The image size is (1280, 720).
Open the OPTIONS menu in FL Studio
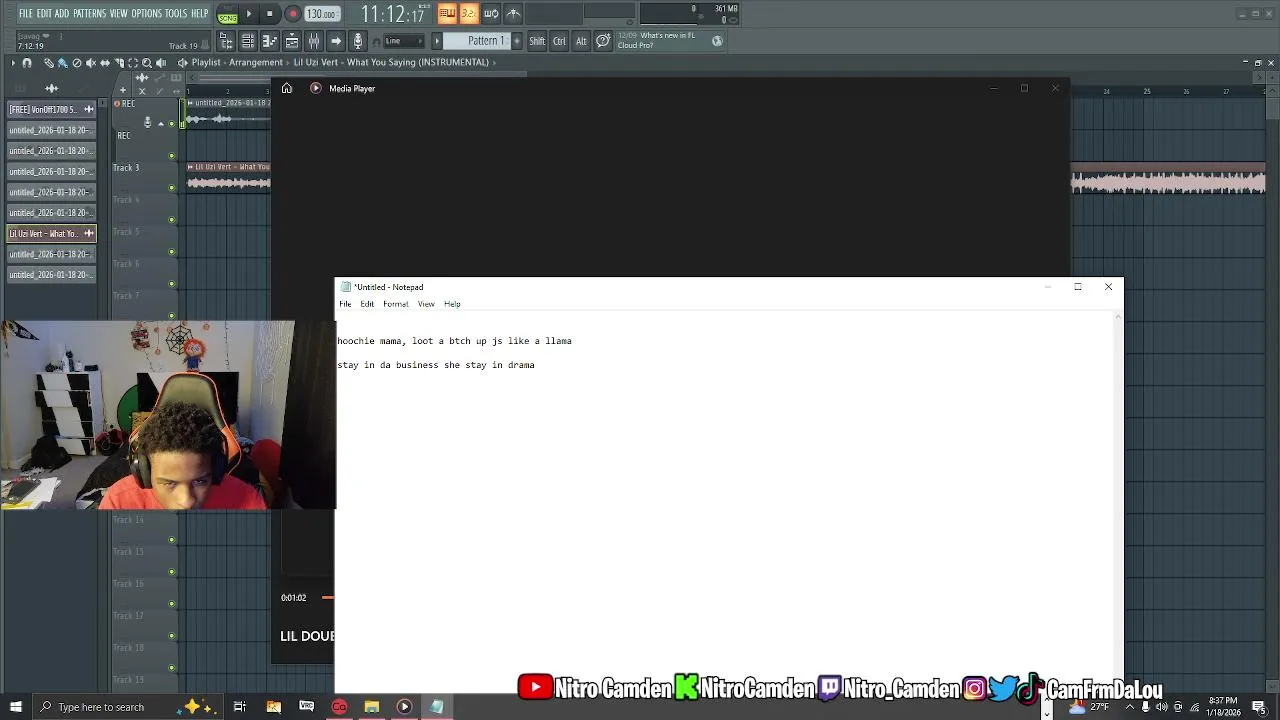pos(146,14)
